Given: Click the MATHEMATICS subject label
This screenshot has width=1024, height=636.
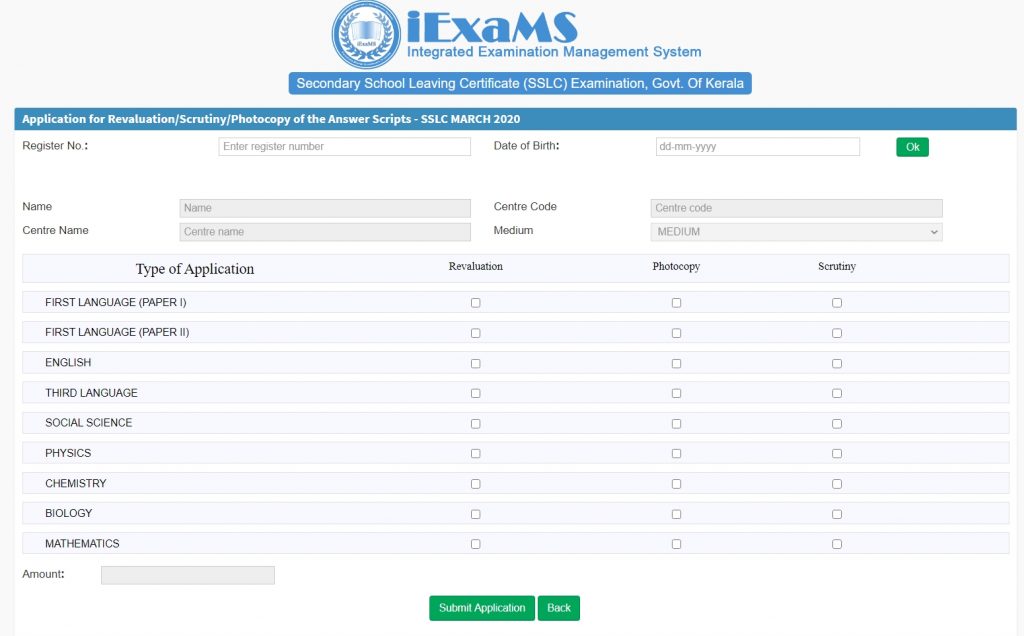Looking at the screenshot, I should pyautogui.click(x=82, y=543).
